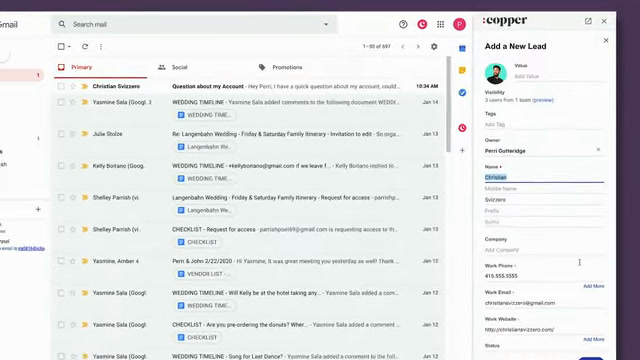This screenshot has width=640, height=360.
Task: Refresh the inbox
Action: click(x=85, y=47)
